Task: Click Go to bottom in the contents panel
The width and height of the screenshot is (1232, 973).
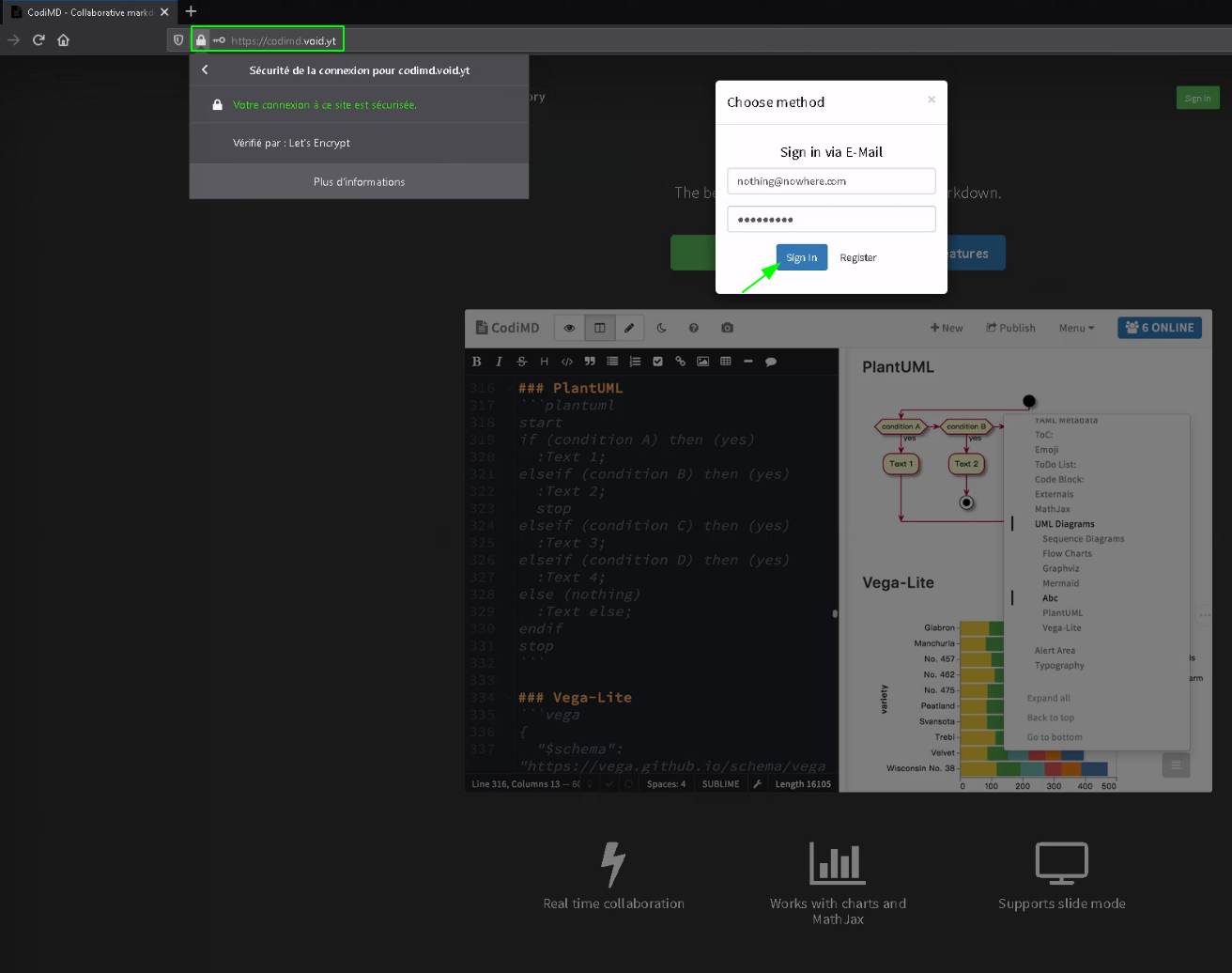Action: pyautogui.click(x=1055, y=737)
